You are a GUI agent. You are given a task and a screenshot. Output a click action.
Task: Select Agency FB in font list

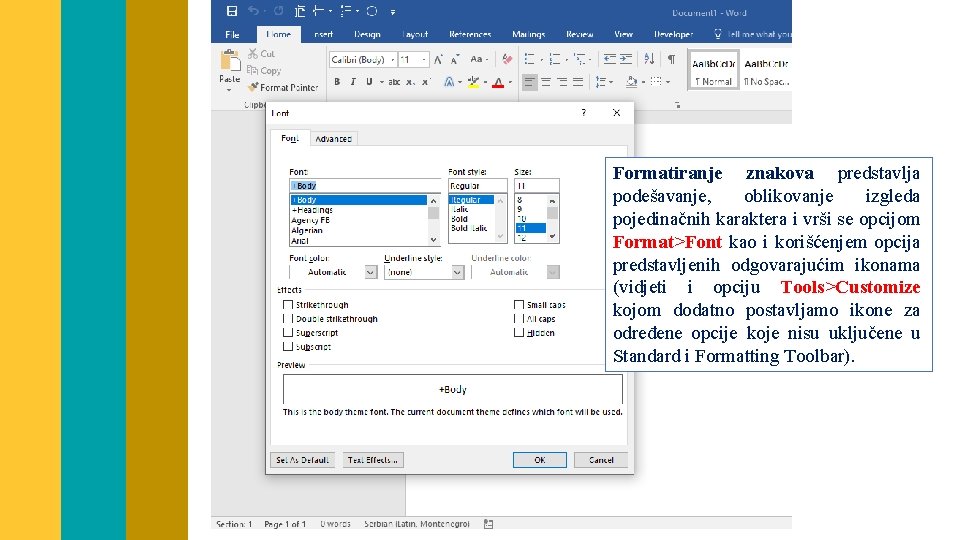click(310, 220)
